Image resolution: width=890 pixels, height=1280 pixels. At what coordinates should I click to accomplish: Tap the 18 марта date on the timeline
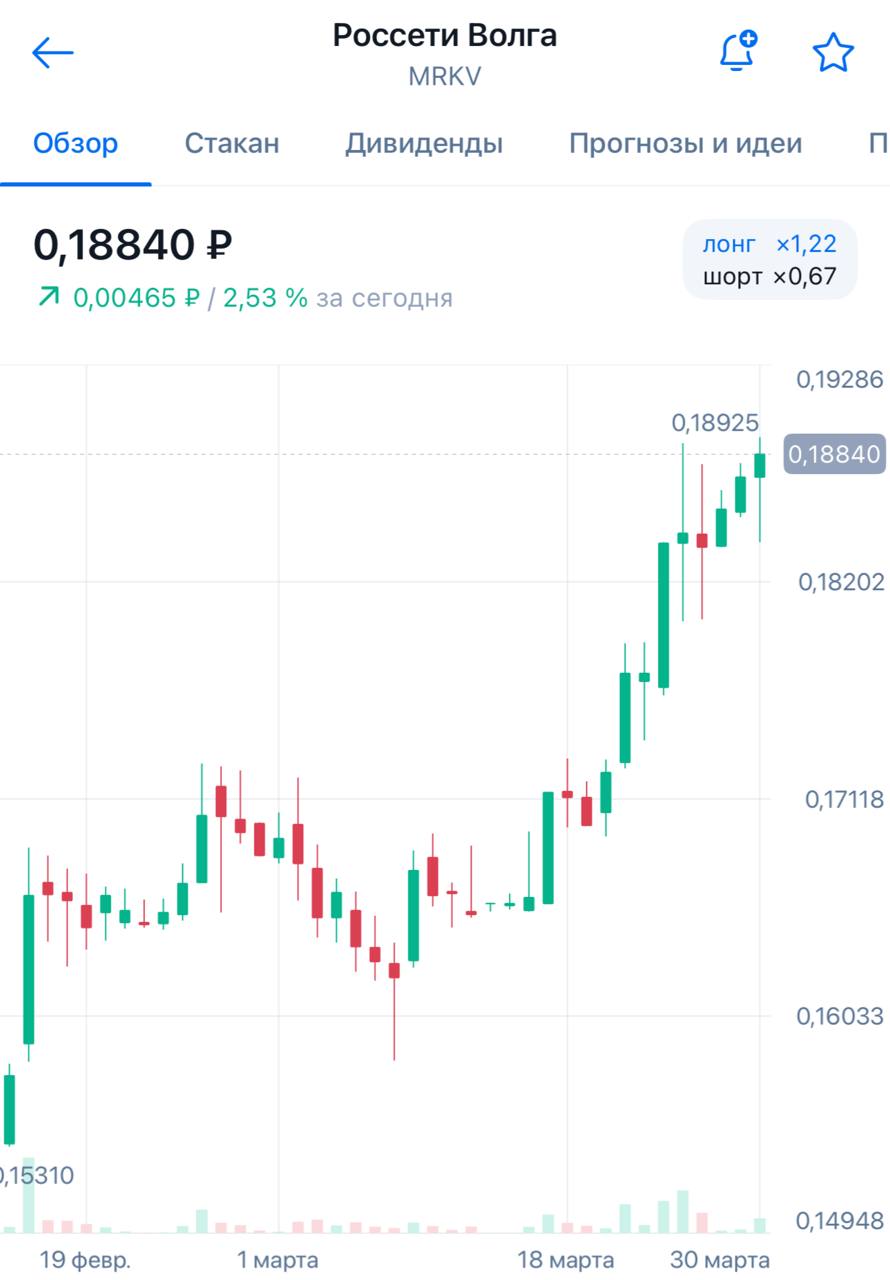(x=566, y=1258)
